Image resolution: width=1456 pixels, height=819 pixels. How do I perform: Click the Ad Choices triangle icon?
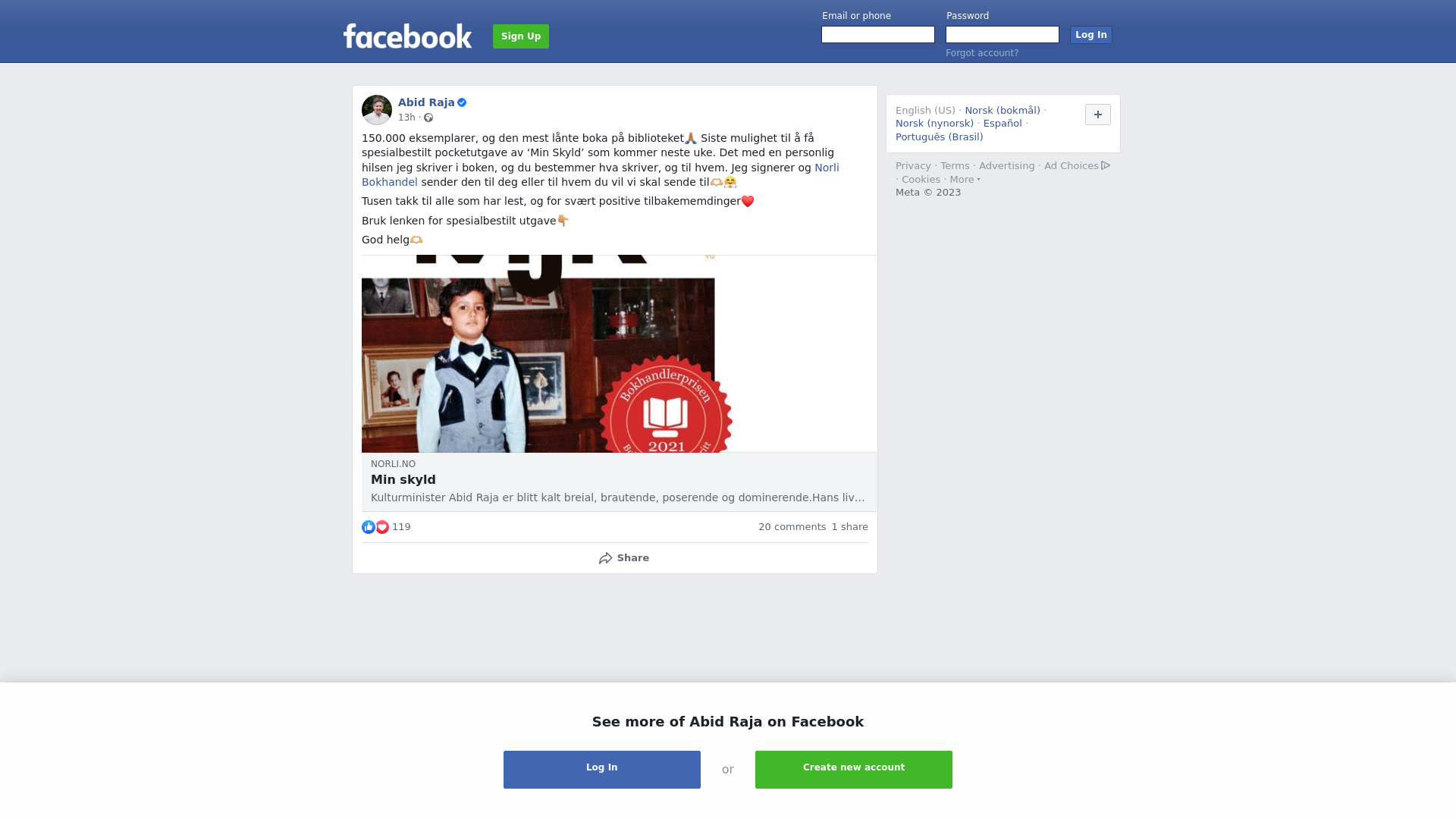[1106, 165]
